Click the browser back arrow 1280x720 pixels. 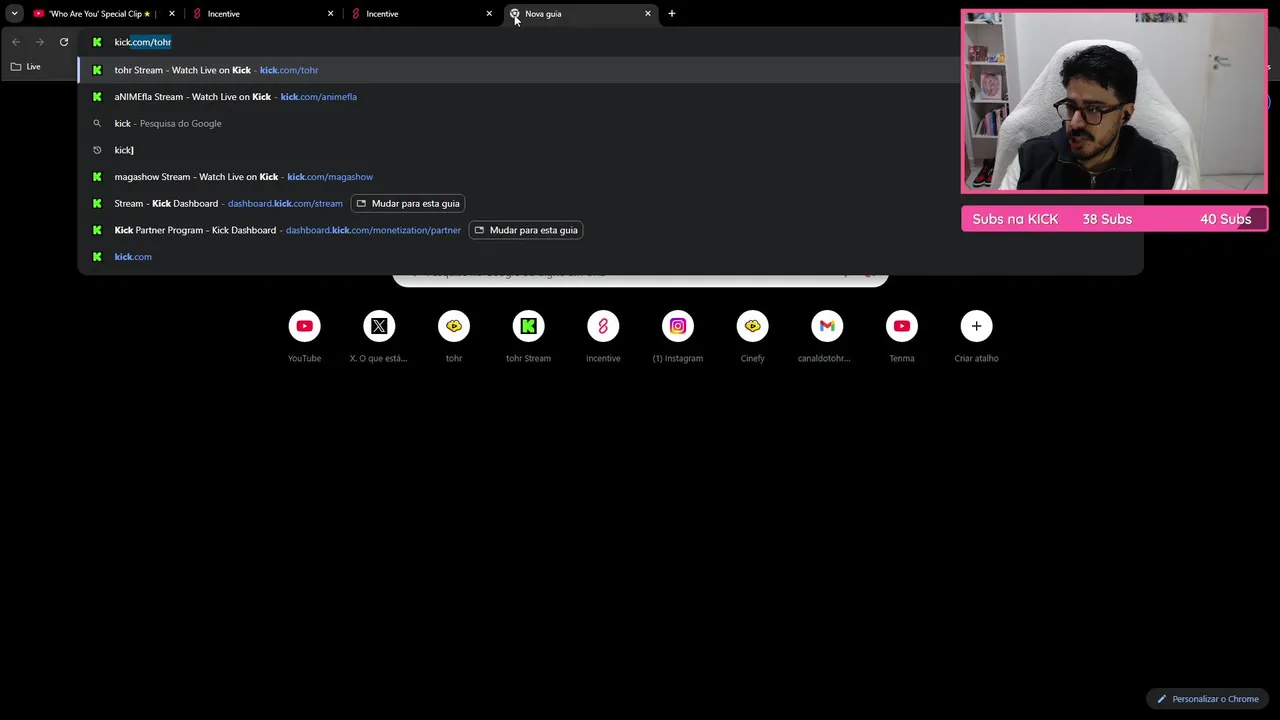pyautogui.click(x=16, y=42)
